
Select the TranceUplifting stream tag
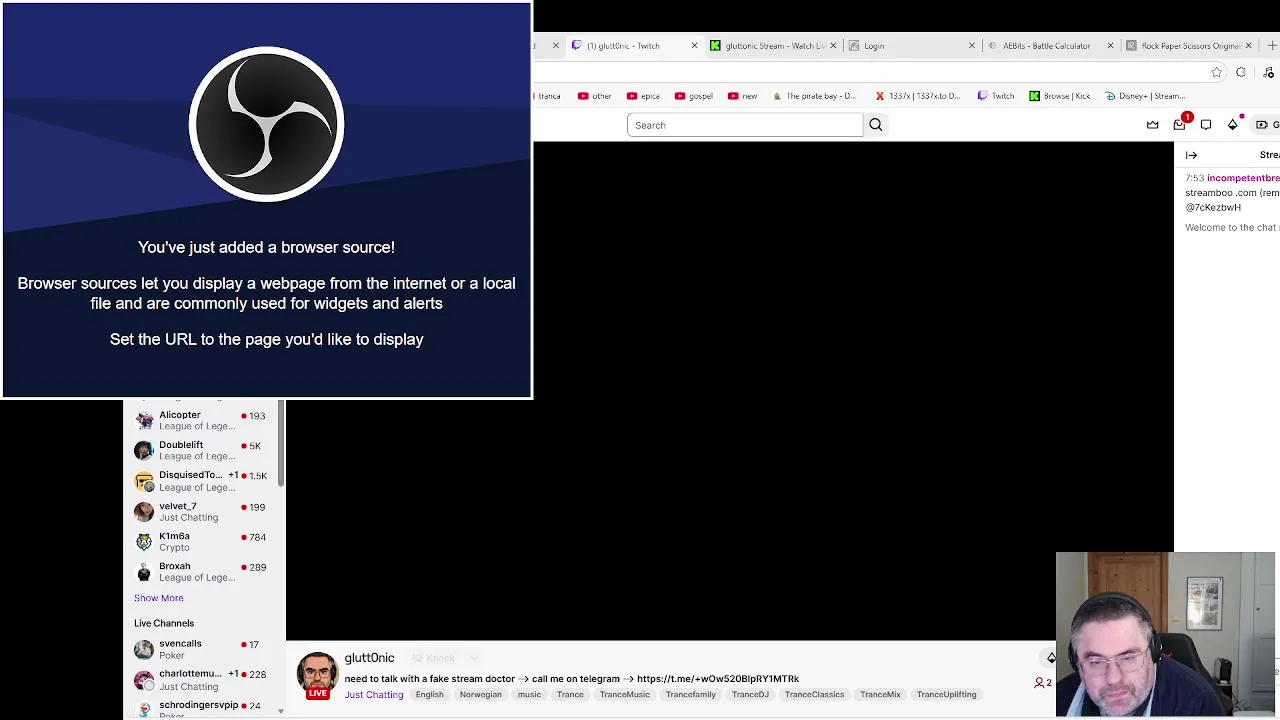pyautogui.click(x=946, y=694)
